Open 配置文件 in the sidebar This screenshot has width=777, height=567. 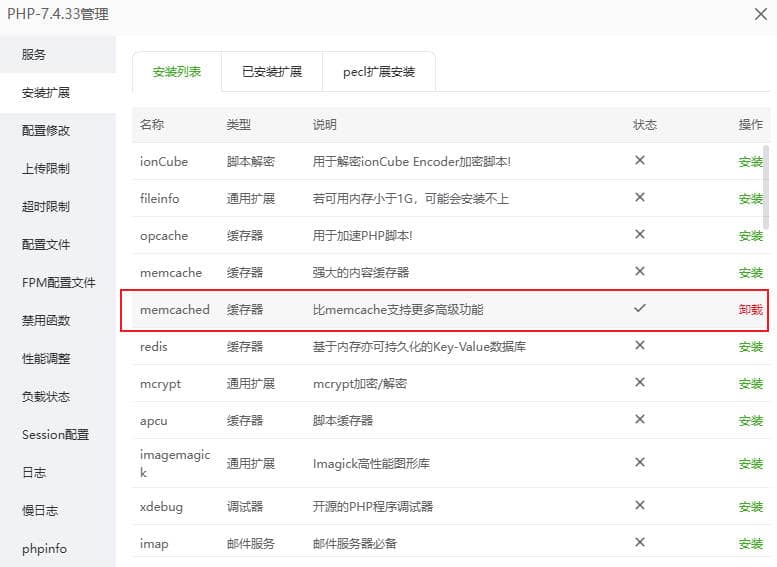pos(58,244)
